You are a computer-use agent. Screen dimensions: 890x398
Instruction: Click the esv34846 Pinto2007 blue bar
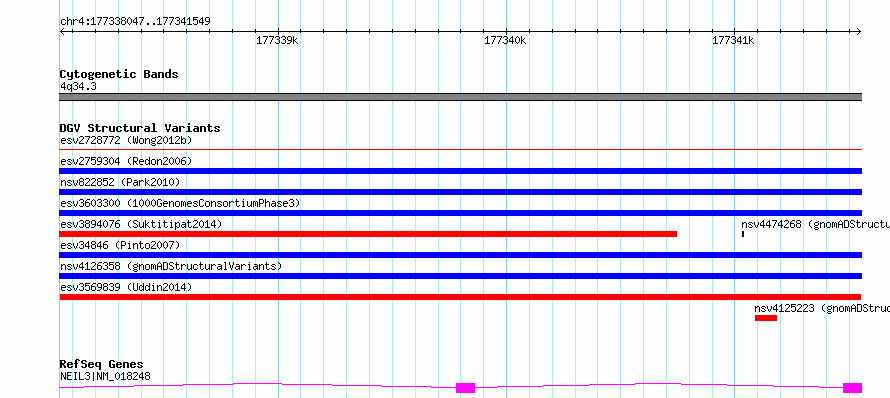pyautogui.click(x=460, y=255)
